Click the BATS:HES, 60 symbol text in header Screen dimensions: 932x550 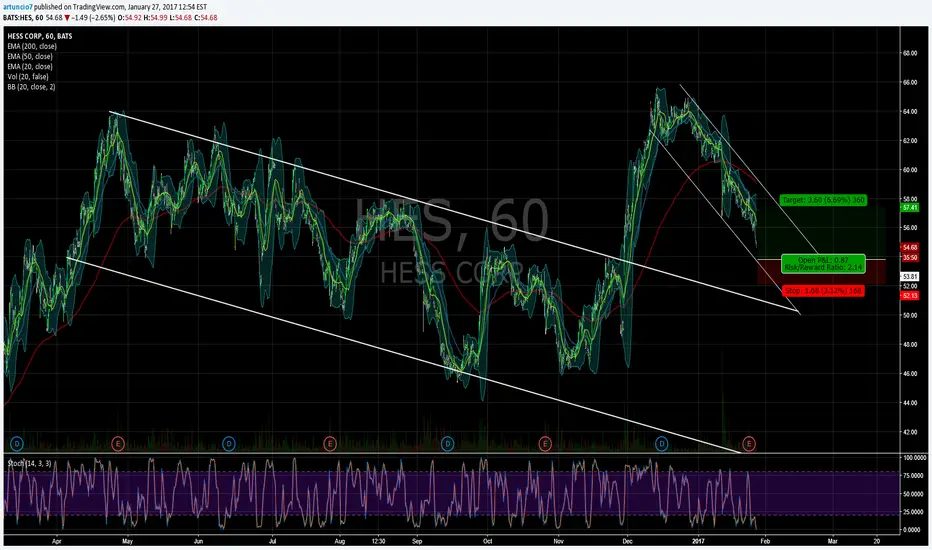coord(23,18)
